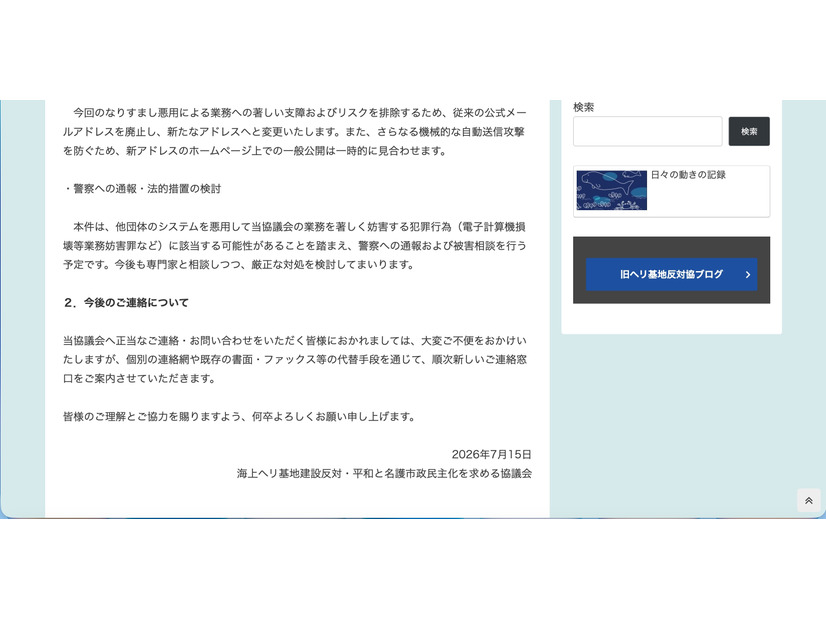The height and width of the screenshot is (620, 826).
Task: Click the scroll-to-top double chevron icon
Action: point(809,500)
